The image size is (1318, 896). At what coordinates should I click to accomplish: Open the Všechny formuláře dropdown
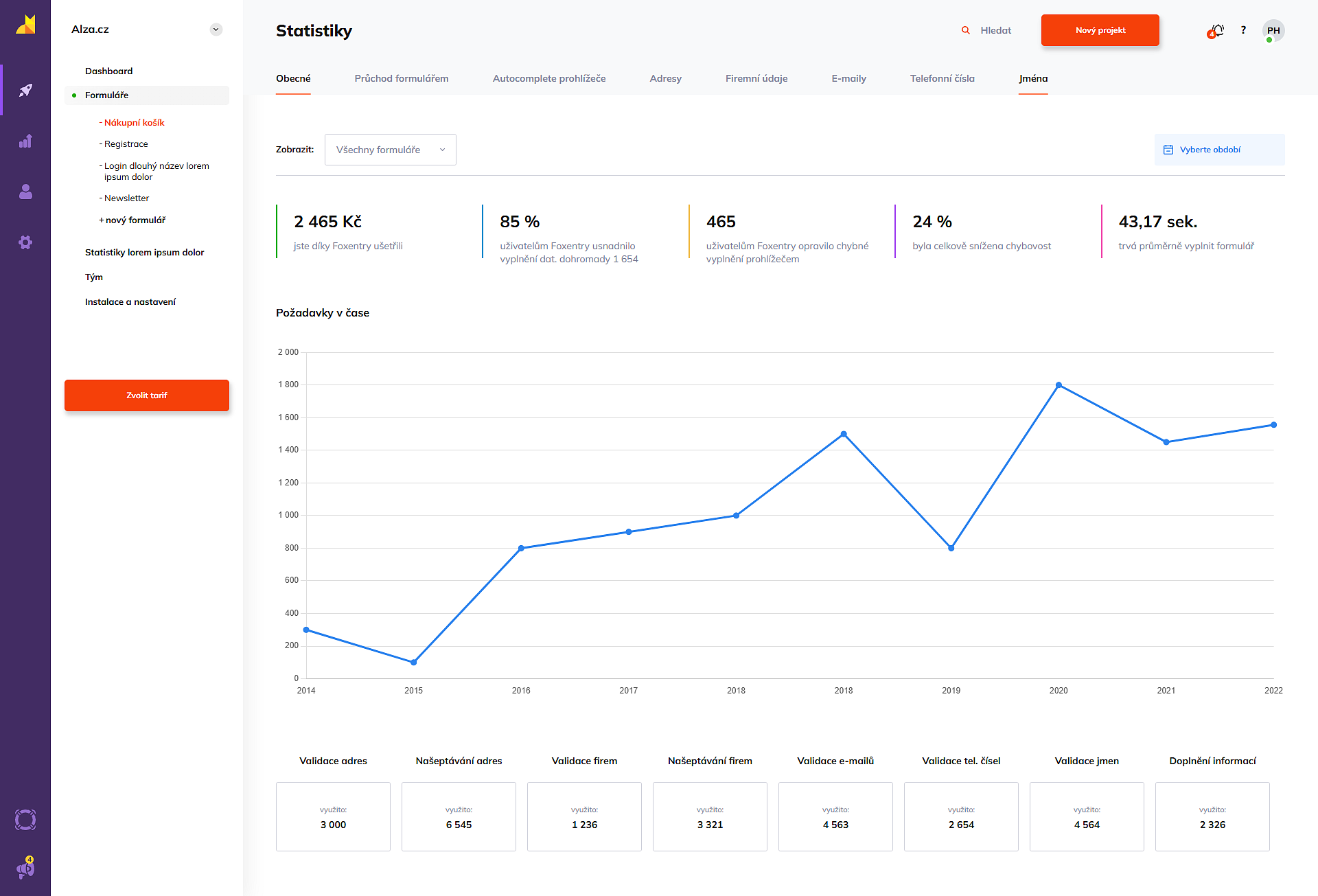390,150
